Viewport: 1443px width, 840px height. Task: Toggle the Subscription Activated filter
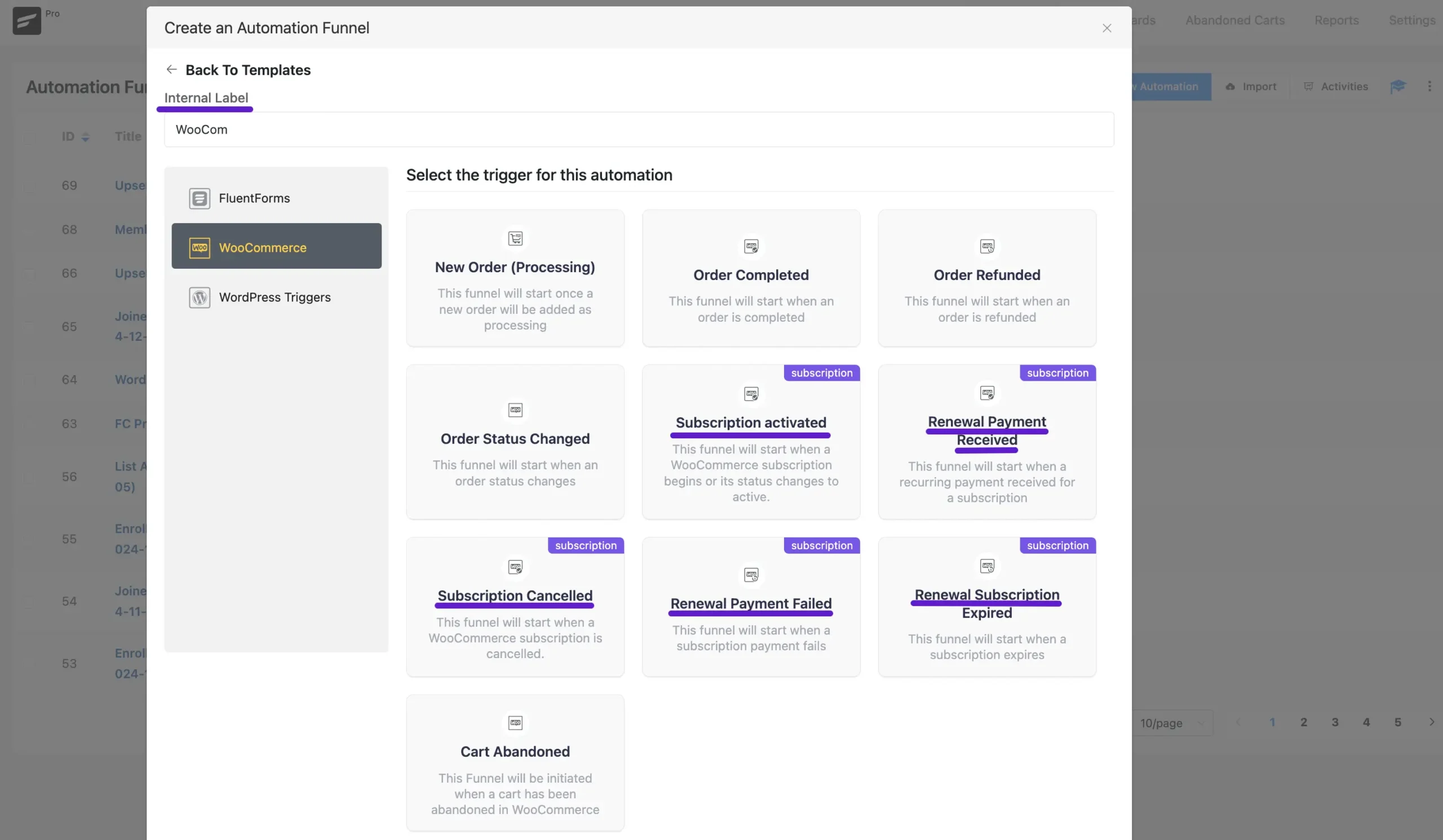click(x=751, y=441)
